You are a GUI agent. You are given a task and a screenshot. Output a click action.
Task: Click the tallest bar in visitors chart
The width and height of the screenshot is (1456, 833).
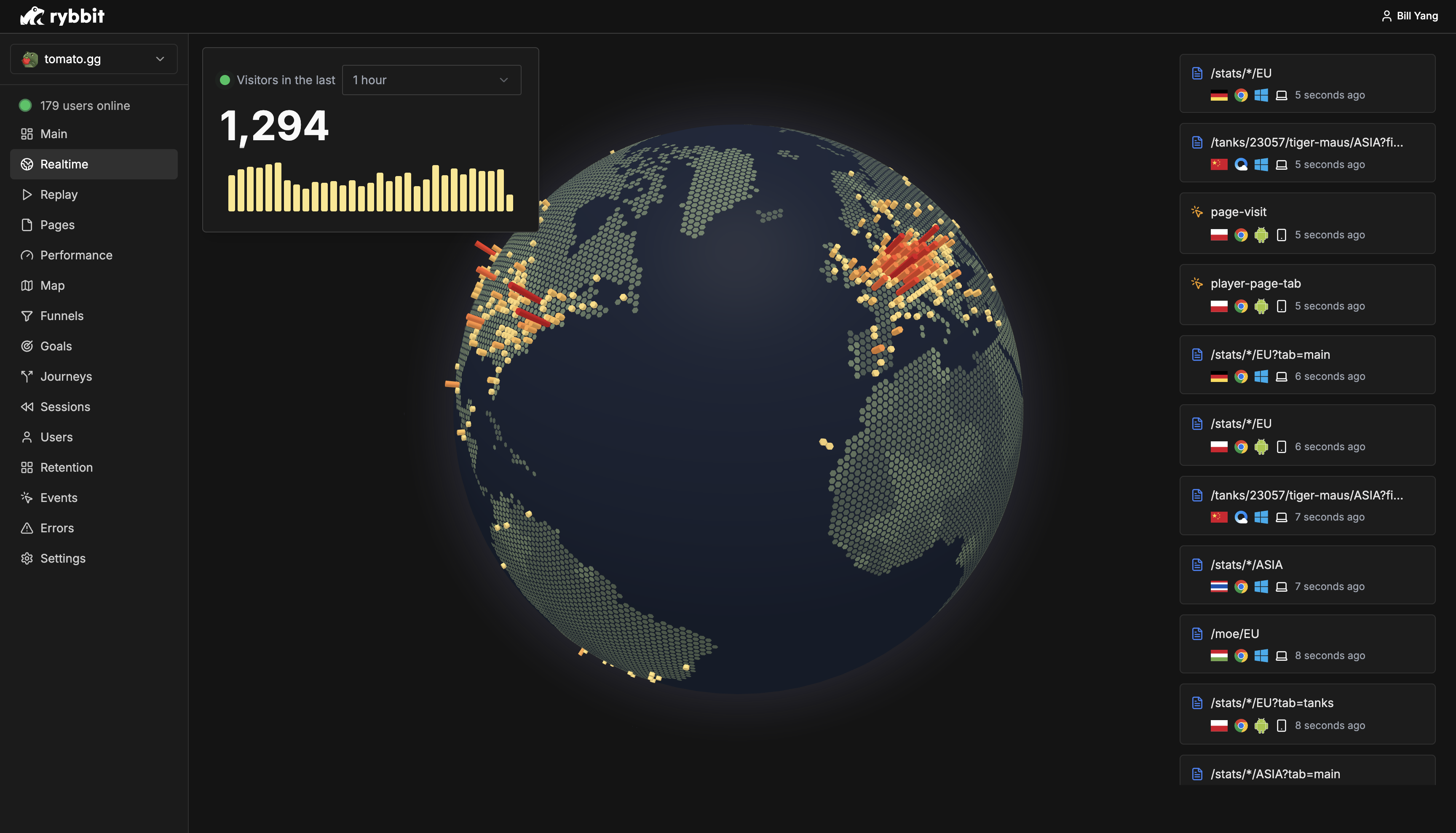coord(278,188)
